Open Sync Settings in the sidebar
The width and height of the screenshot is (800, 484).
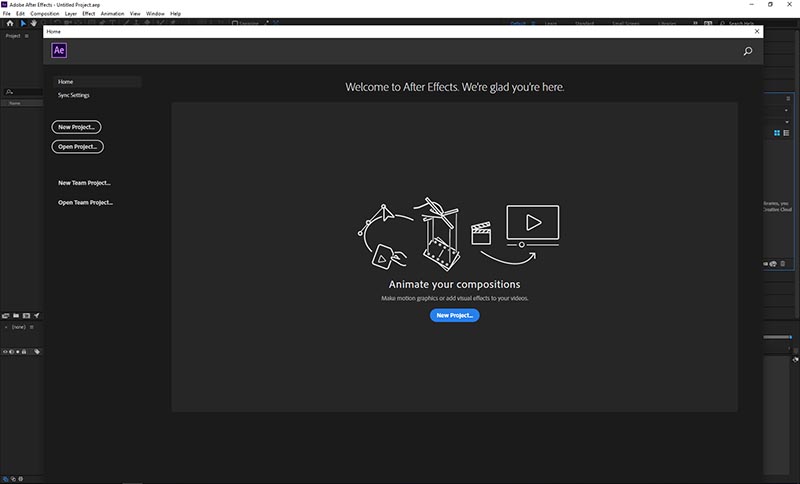(73, 95)
